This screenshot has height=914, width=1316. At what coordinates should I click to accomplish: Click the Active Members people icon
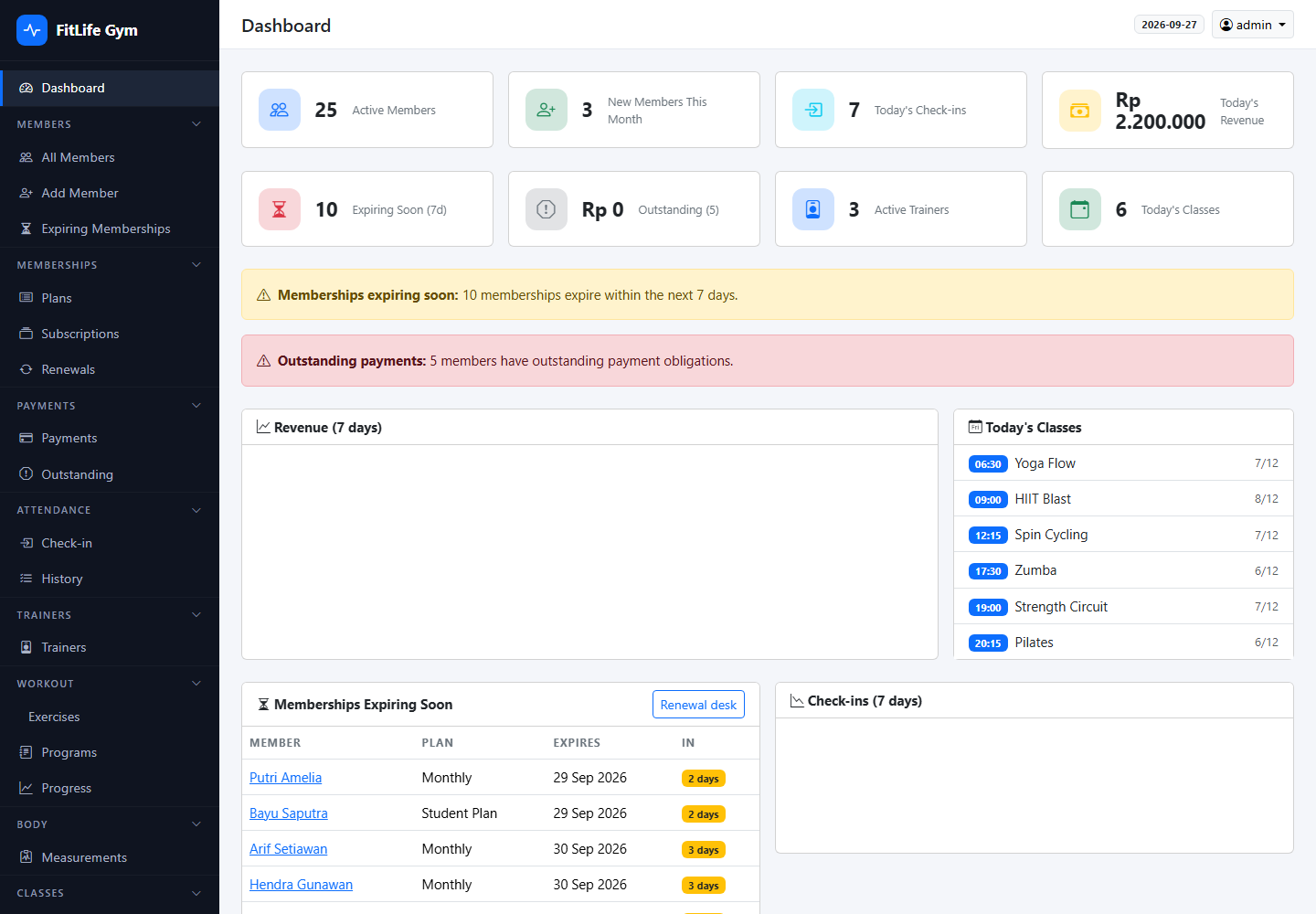tap(280, 110)
